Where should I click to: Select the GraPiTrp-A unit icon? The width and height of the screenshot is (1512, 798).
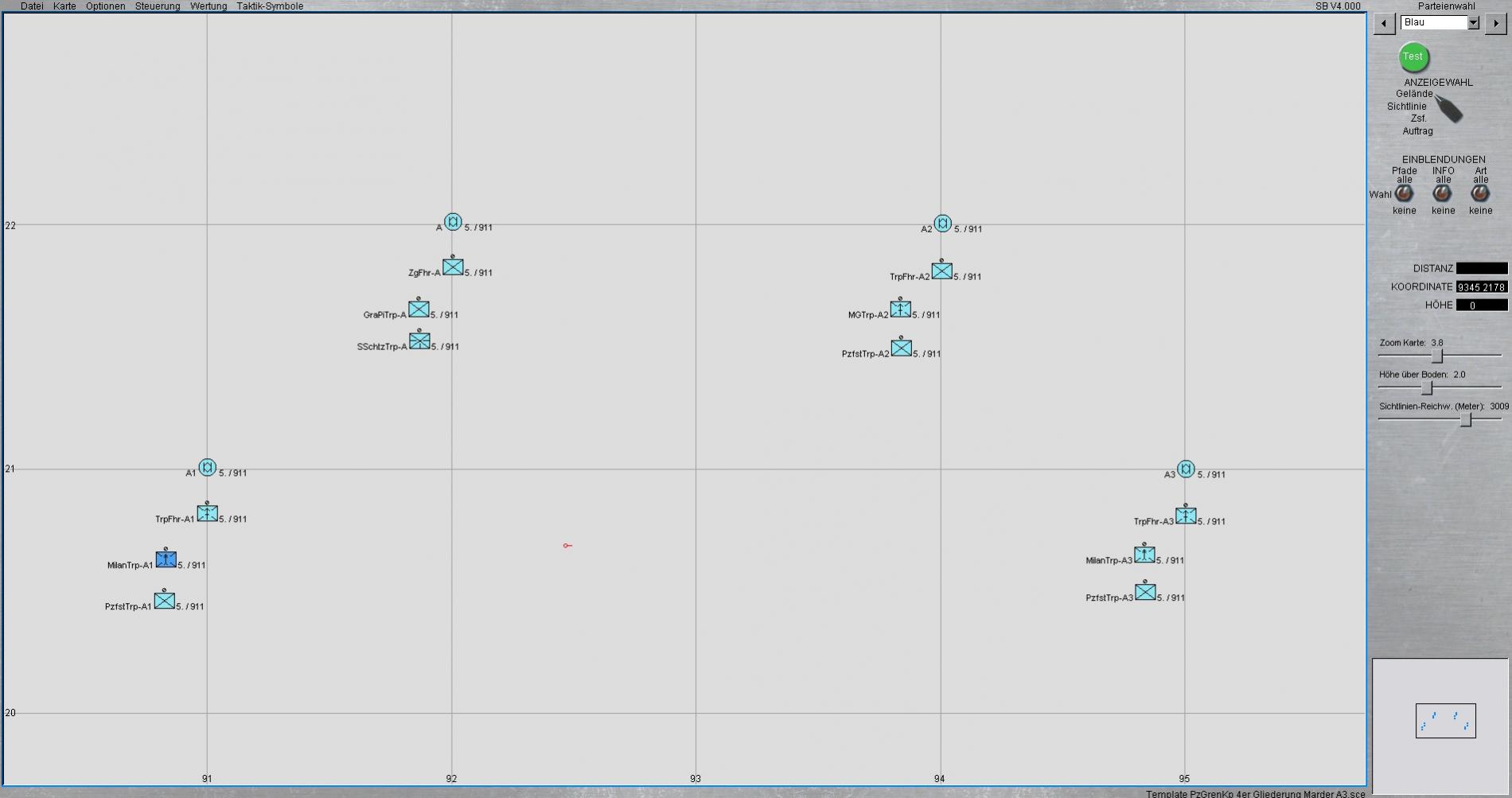point(419,309)
